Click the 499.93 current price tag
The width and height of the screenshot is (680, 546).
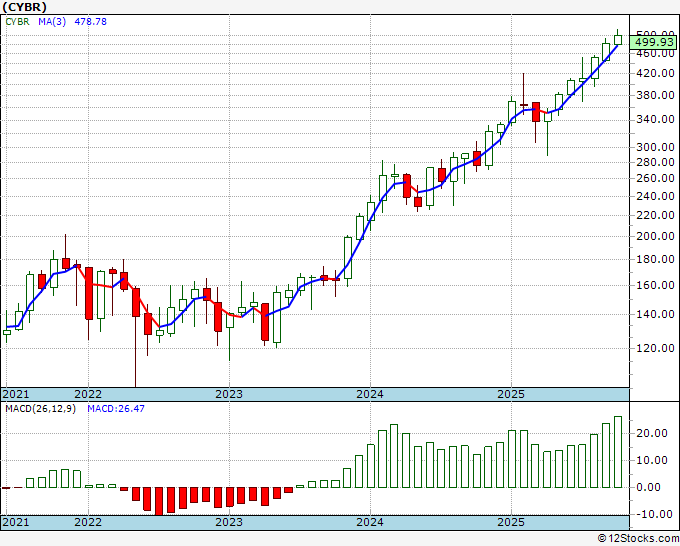(x=652, y=42)
